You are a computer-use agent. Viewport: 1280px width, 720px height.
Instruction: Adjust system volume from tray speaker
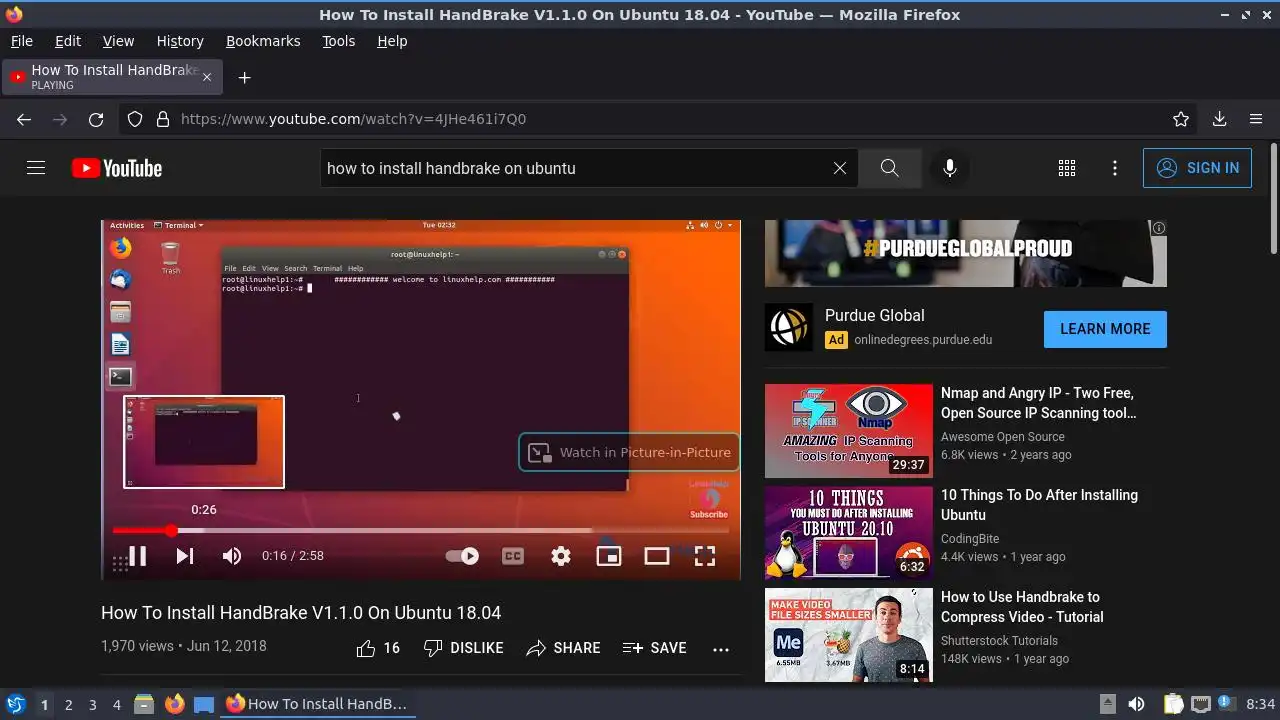1136,704
